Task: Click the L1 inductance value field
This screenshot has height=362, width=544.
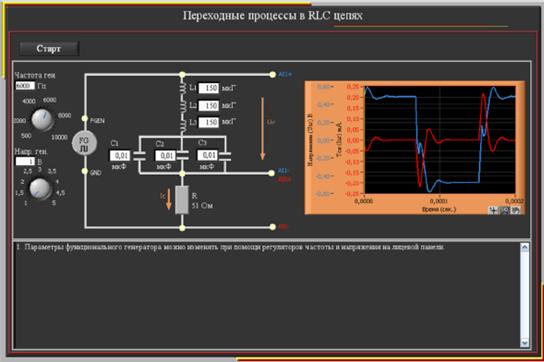Action: click(x=209, y=88)
